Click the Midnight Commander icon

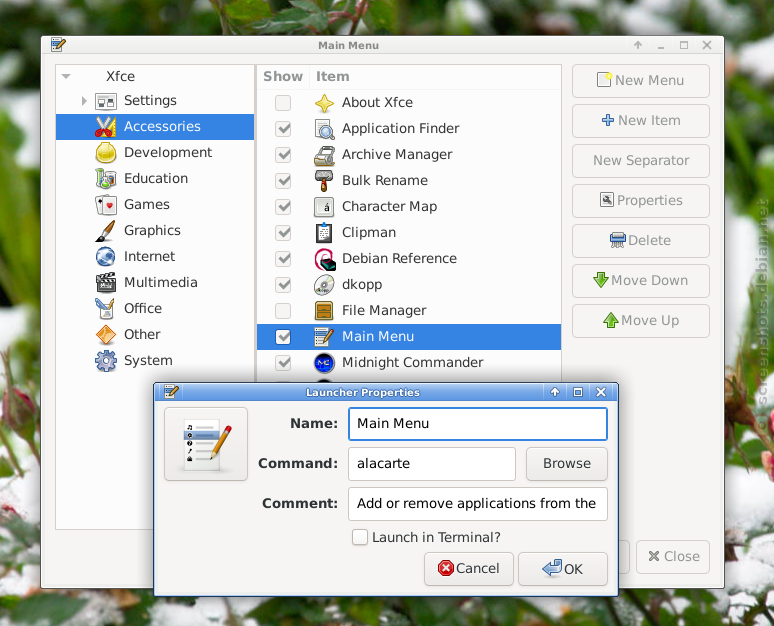(324, 363)
